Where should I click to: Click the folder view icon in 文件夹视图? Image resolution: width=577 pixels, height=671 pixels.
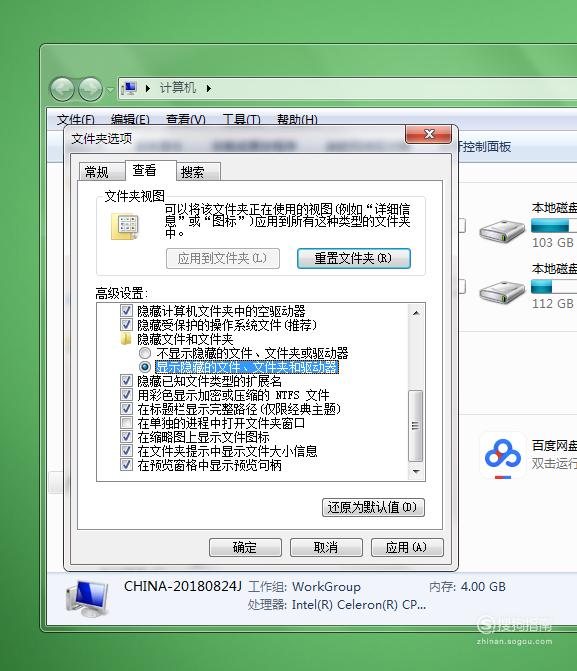click(x=125, y=226)
